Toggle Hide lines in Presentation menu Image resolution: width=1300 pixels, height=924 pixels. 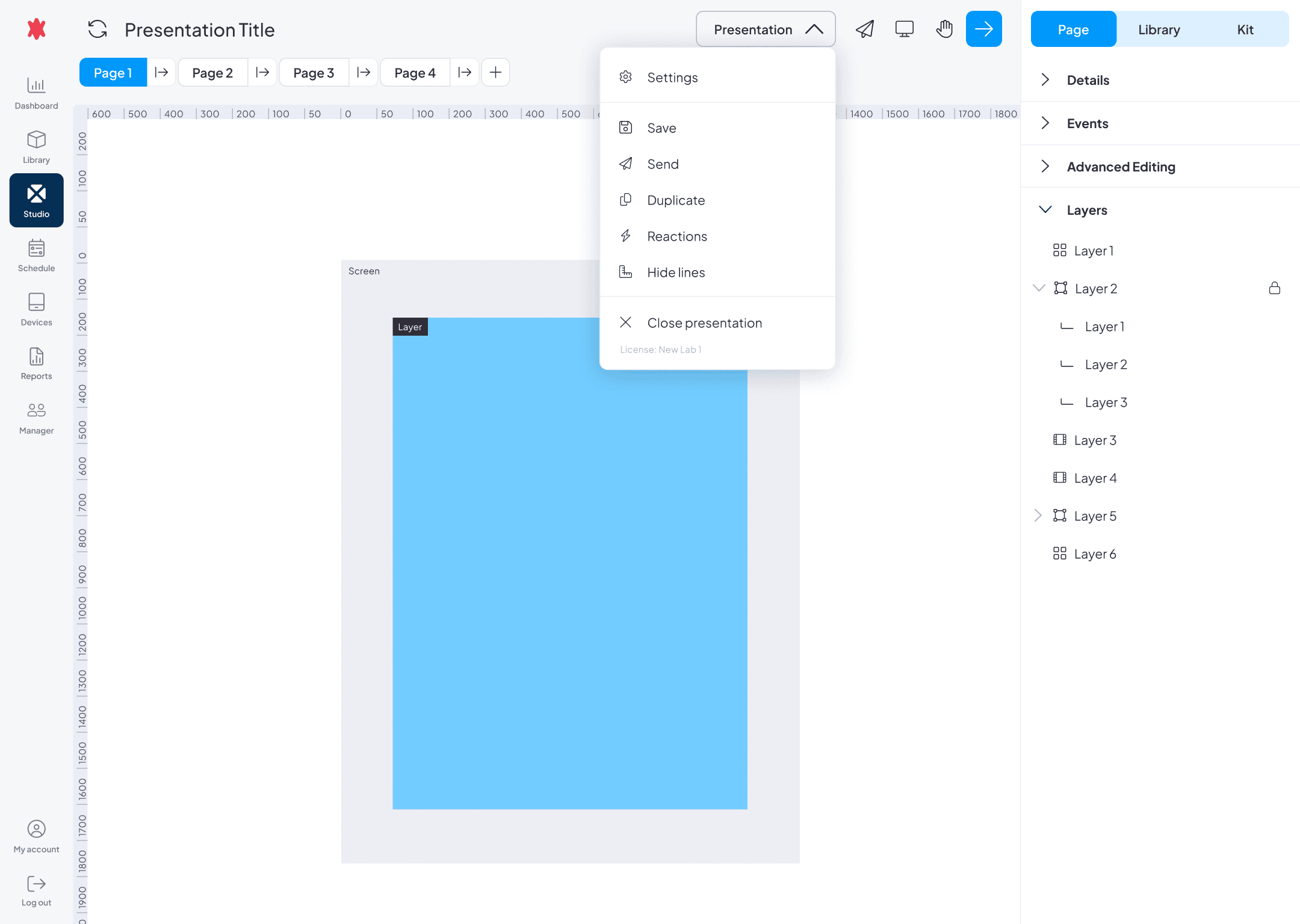(x=675, y=273)
